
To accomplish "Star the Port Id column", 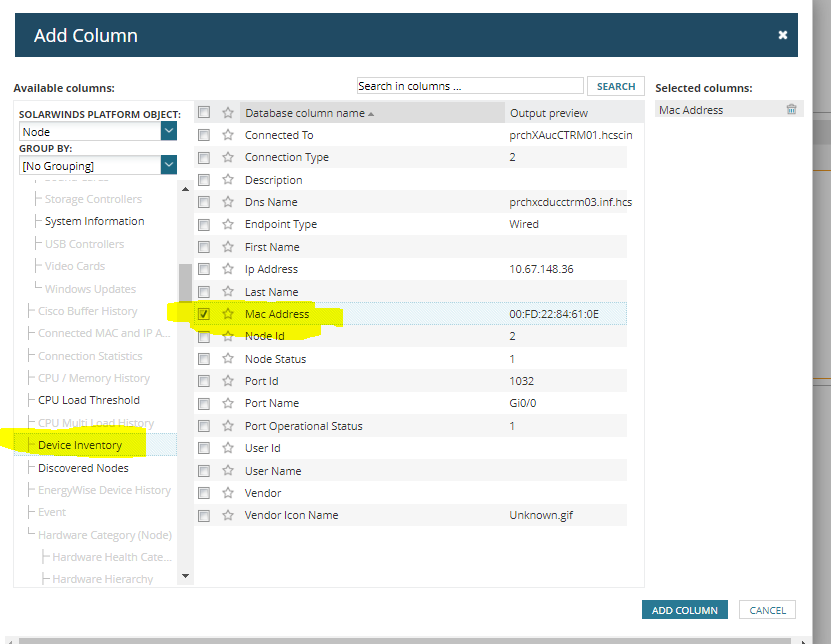I will point(228,381).
